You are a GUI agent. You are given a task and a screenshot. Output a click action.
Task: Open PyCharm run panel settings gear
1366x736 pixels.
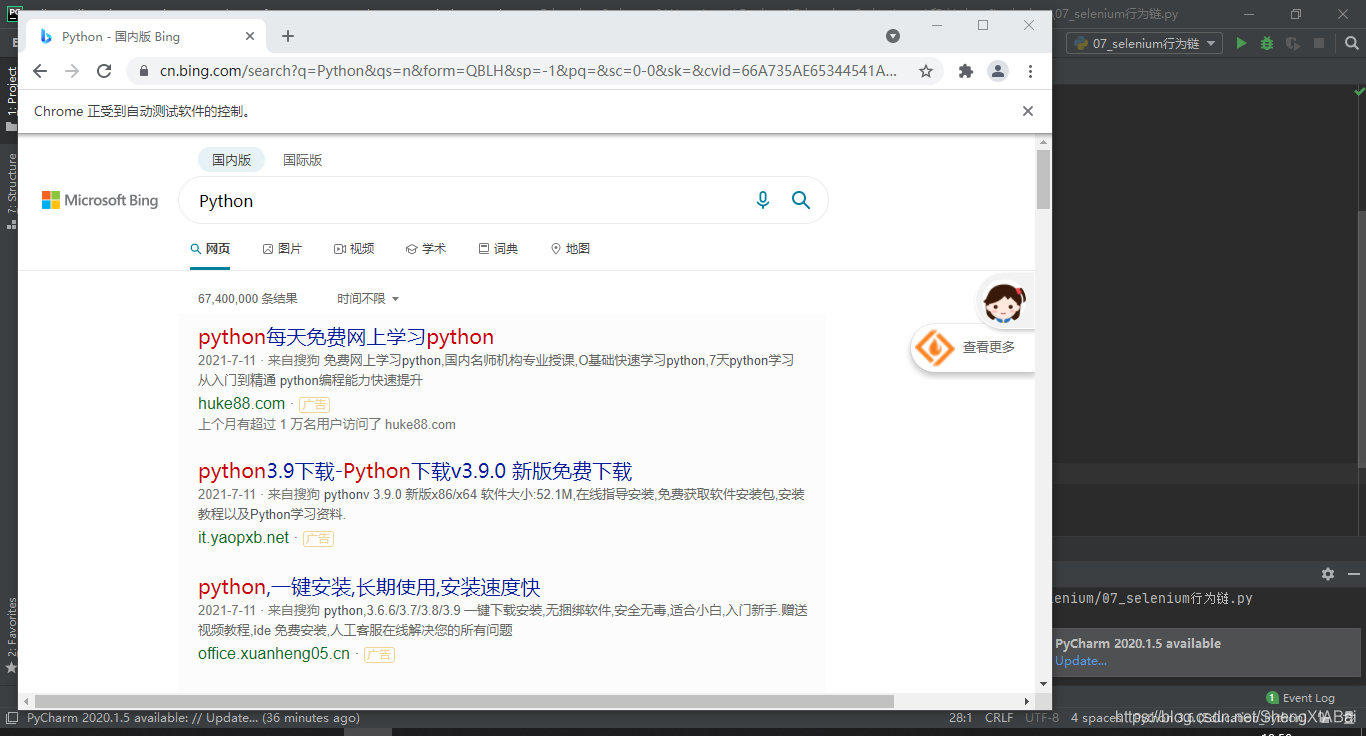(x=1328, y=574)
